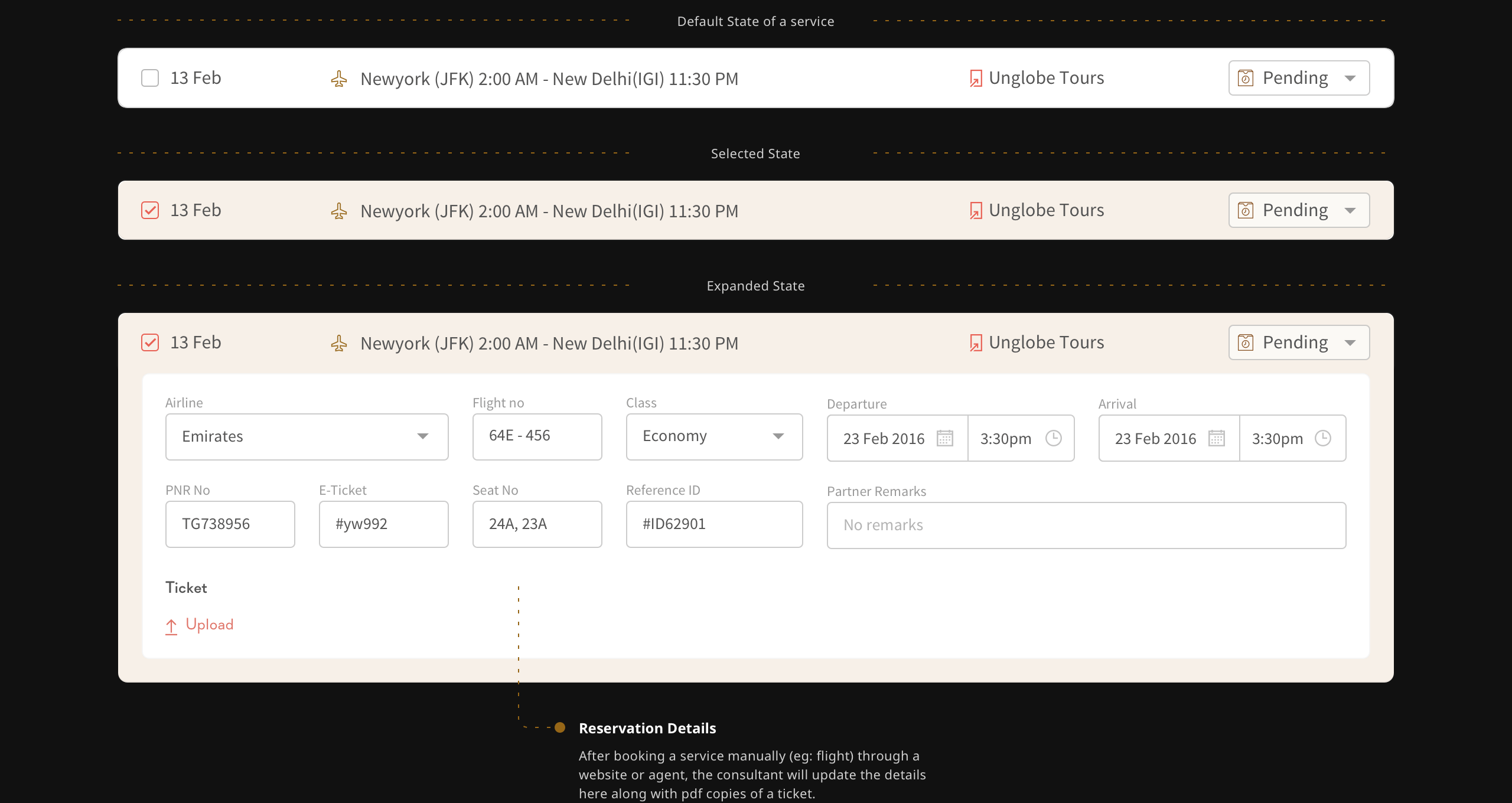Focus the Flight no input field
This screenshot has height=803, width=1512.
point(537,437)
